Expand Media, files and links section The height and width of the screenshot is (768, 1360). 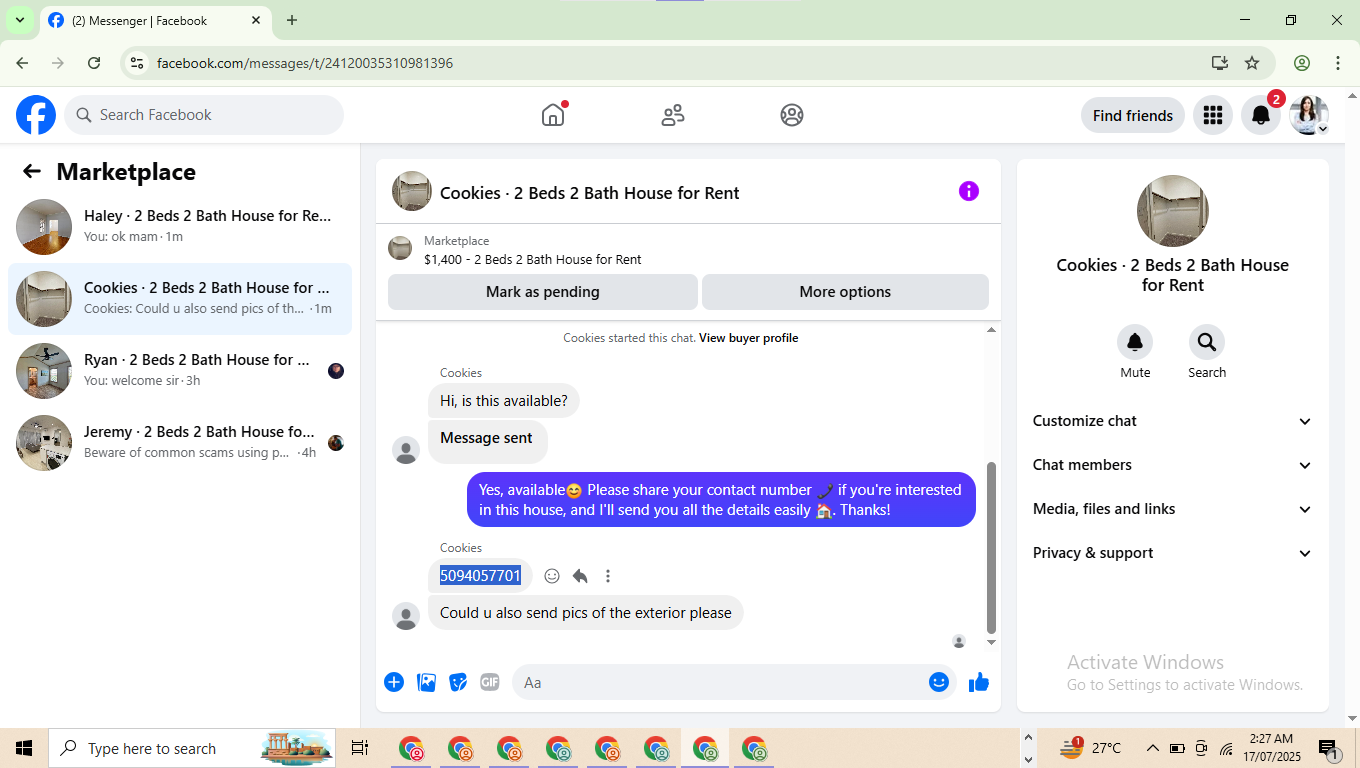(1173, 509)
